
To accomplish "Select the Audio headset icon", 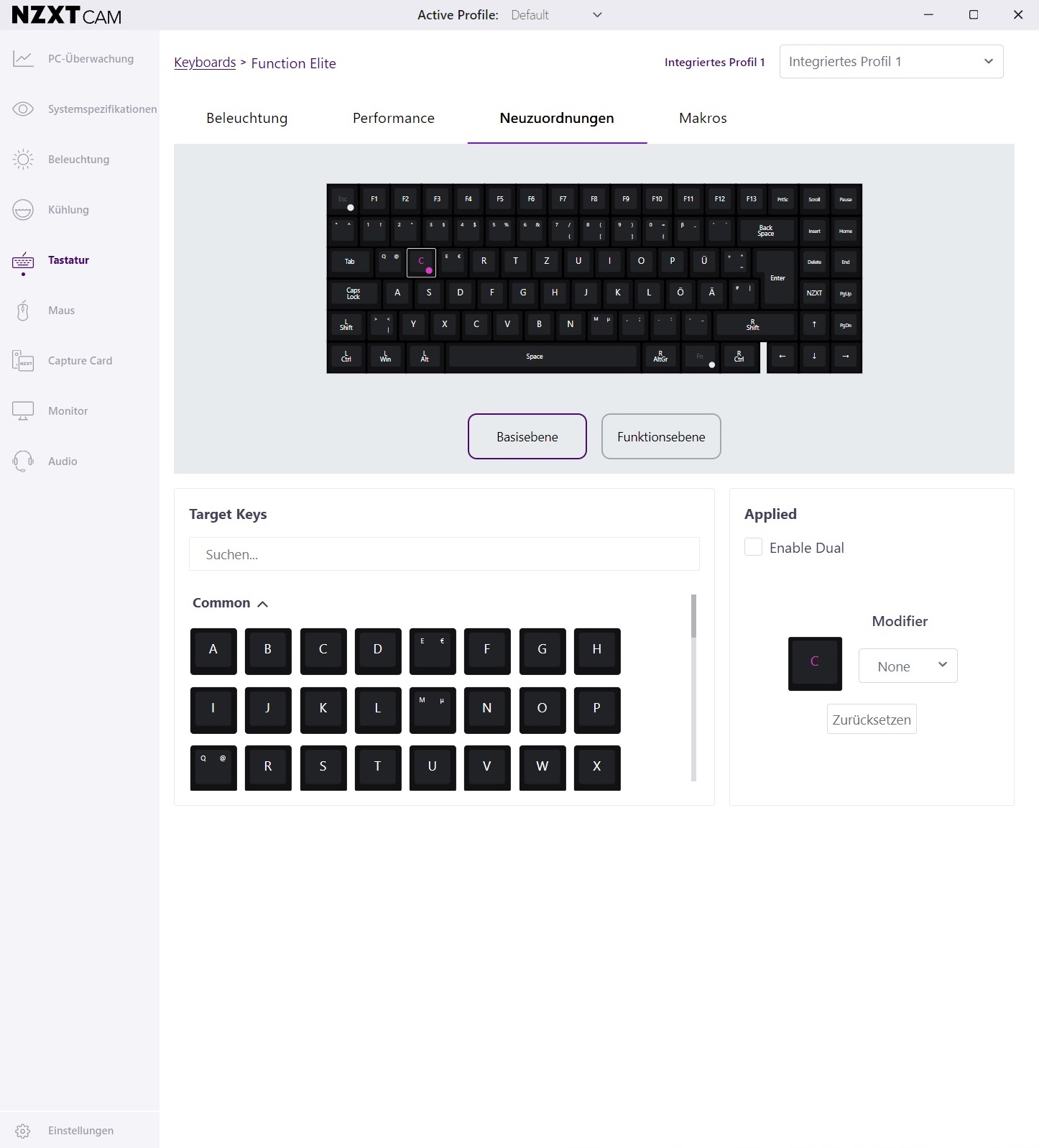I will tap(23, 462).
